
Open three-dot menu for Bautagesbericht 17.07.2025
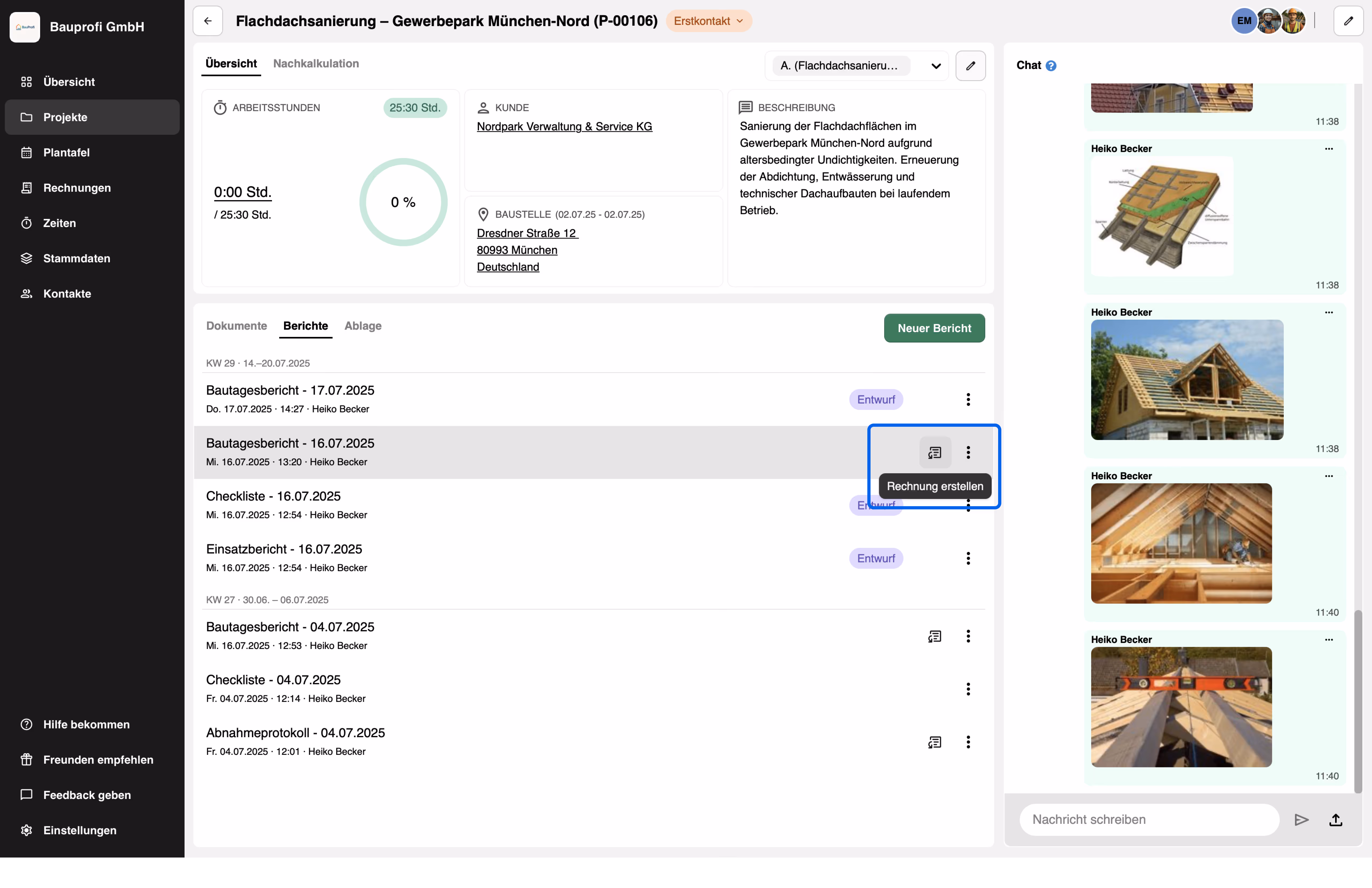(x=968, y=399)
